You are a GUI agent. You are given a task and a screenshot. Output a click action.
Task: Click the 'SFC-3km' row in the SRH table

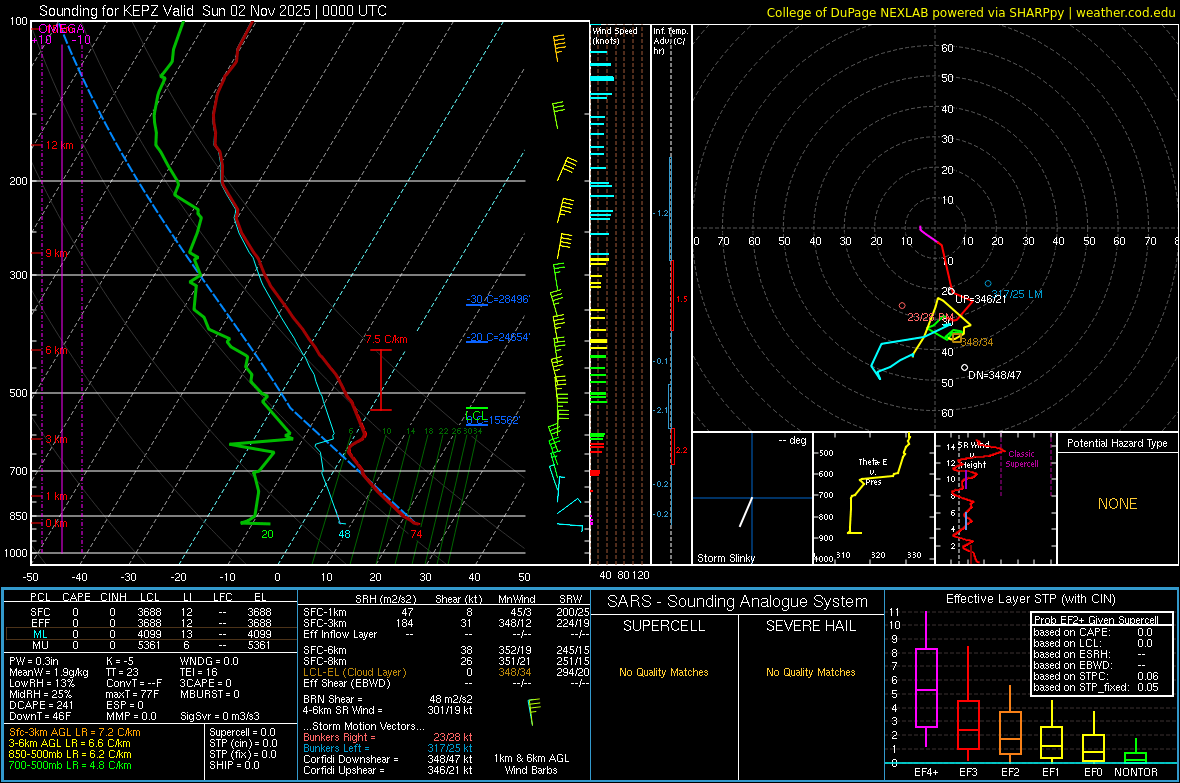446,623
